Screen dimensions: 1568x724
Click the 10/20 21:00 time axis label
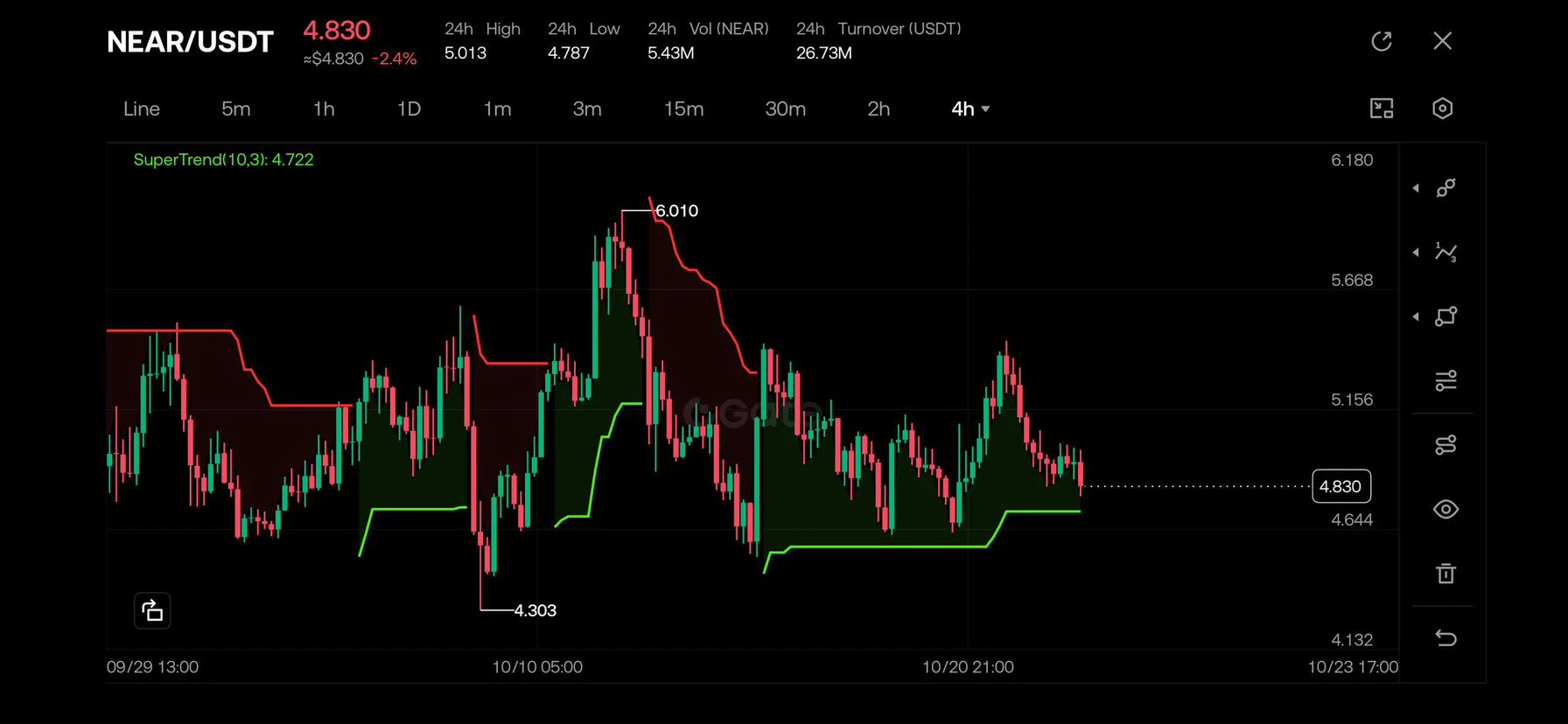pos(968,667)
